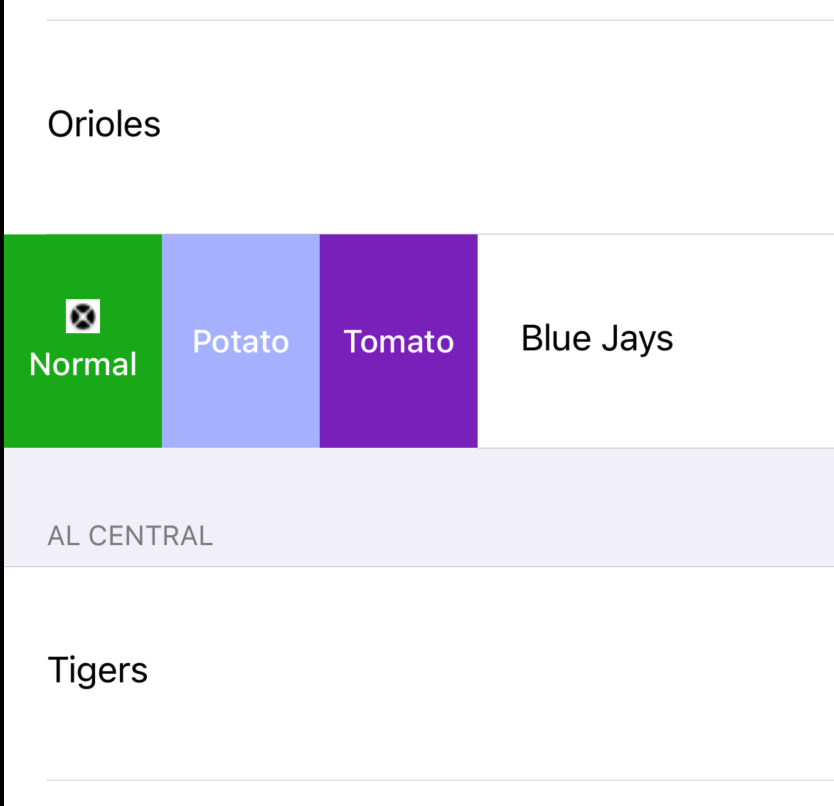The image size is (834, 806).
Task: Click the white Normal text label
Action: (x=83, y=364)
